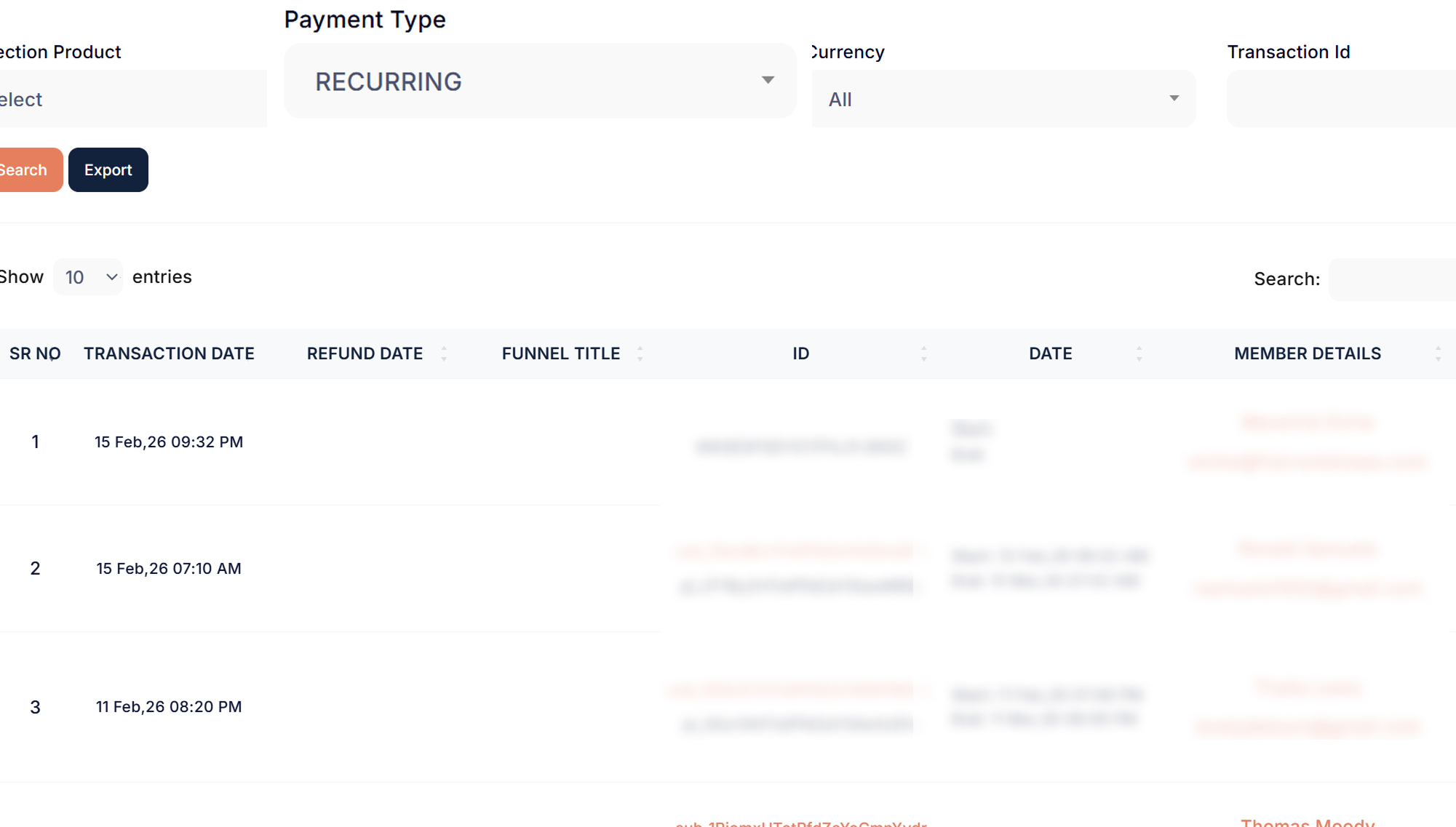Click the table Search input box
This screenshot has height=827, width=1456.
1391,279
